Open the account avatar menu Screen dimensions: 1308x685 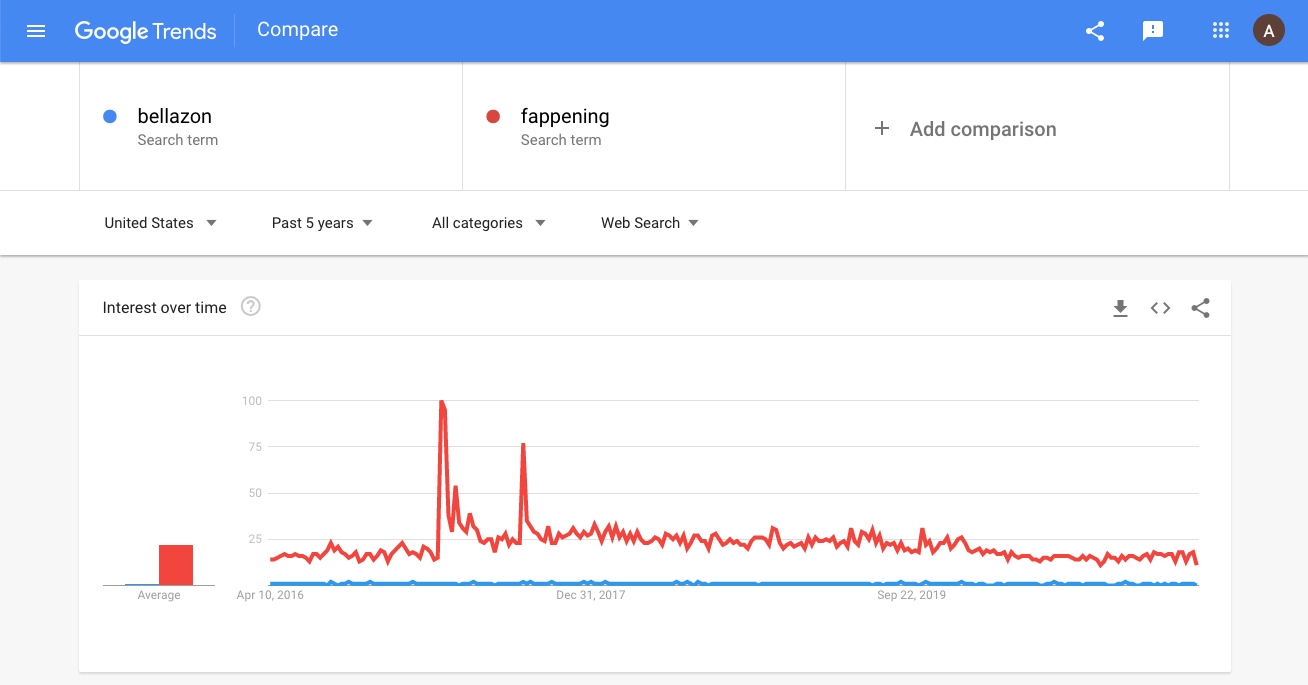pos(1269,31)
